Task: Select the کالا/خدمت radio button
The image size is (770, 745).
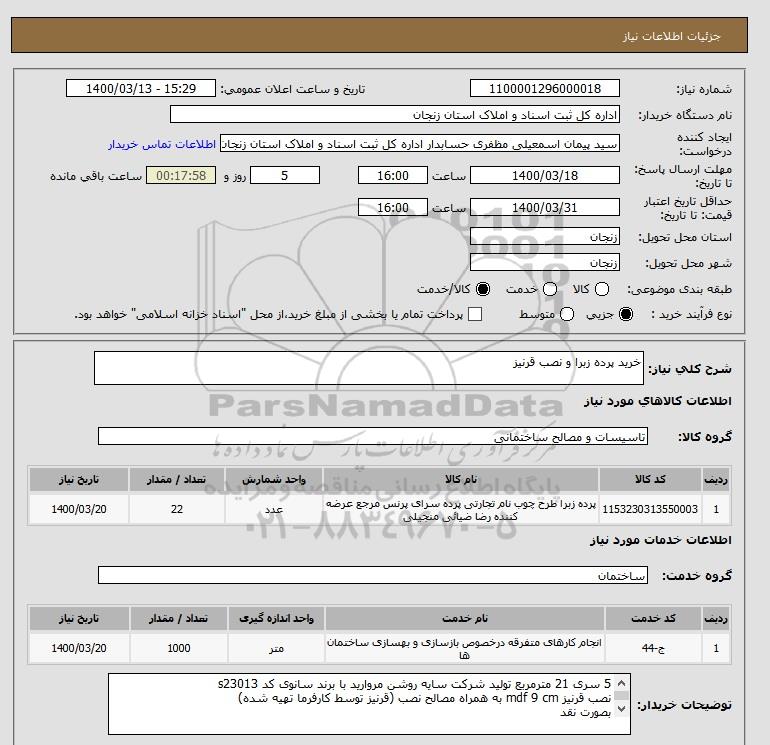Action: (483, 289)
